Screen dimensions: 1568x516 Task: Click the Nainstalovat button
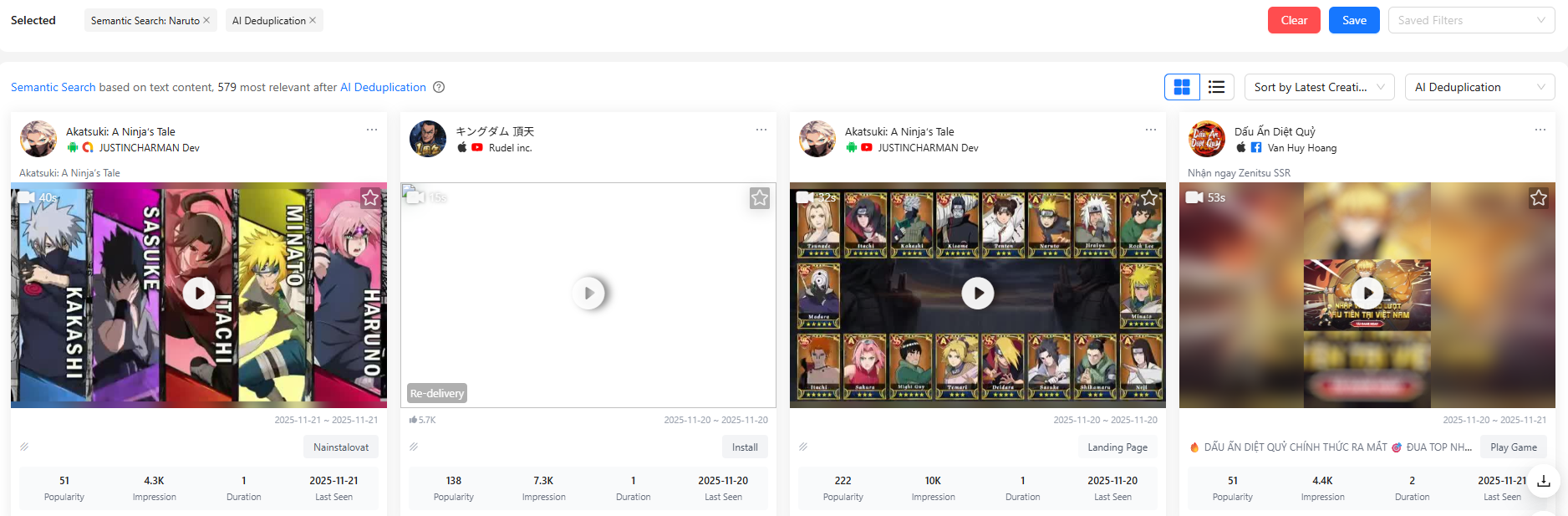(x=341, y=447)
